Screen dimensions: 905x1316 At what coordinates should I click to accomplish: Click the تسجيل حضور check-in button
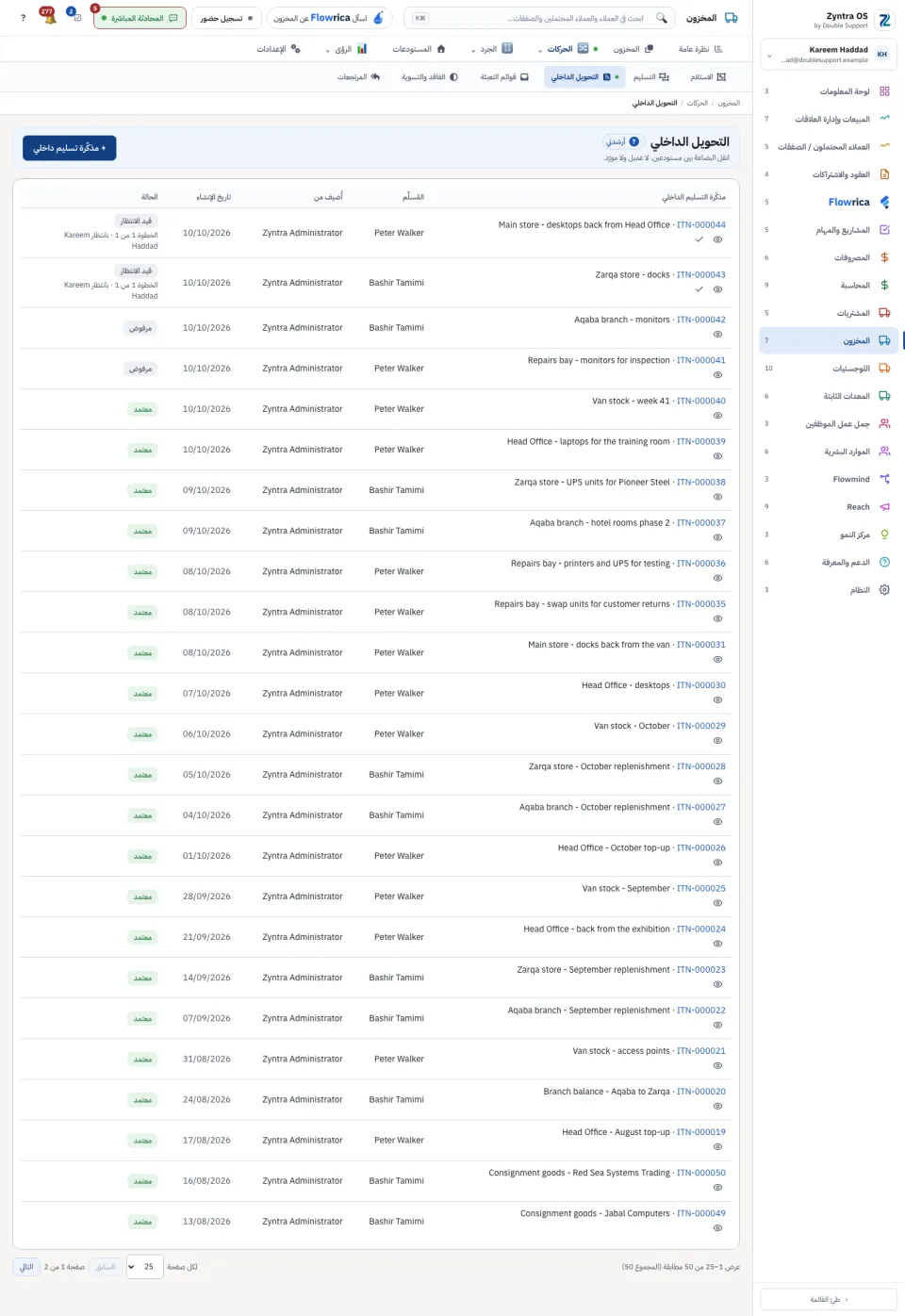pyautogui.click(x=226, y=18)
